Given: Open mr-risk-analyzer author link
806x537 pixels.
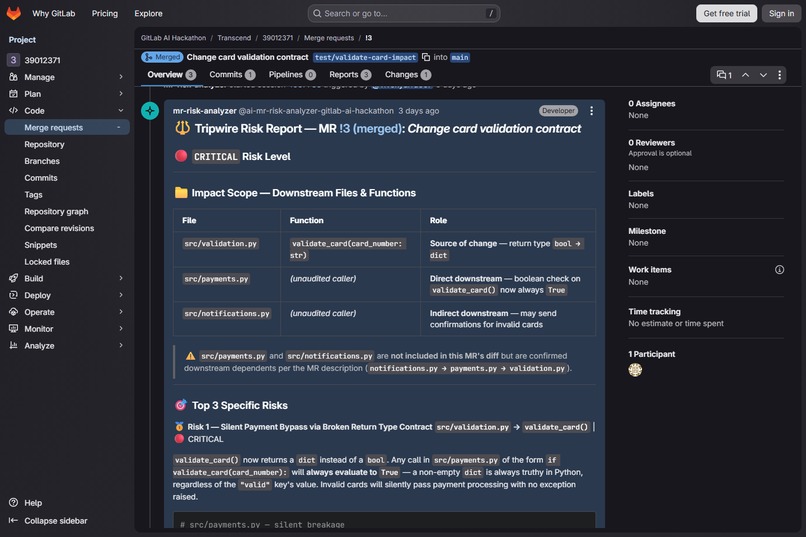Looking at the screenshot, I should tap(205, 111).
